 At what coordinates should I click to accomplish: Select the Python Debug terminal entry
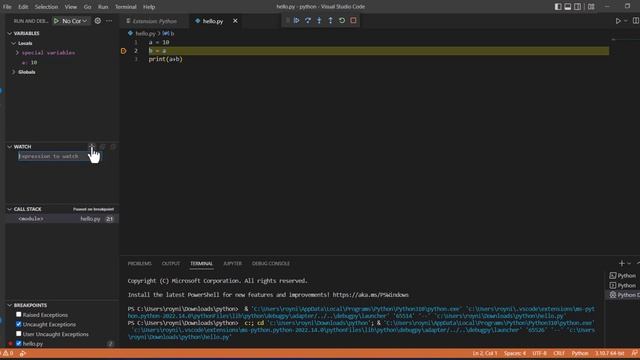[x=623, y=295]
